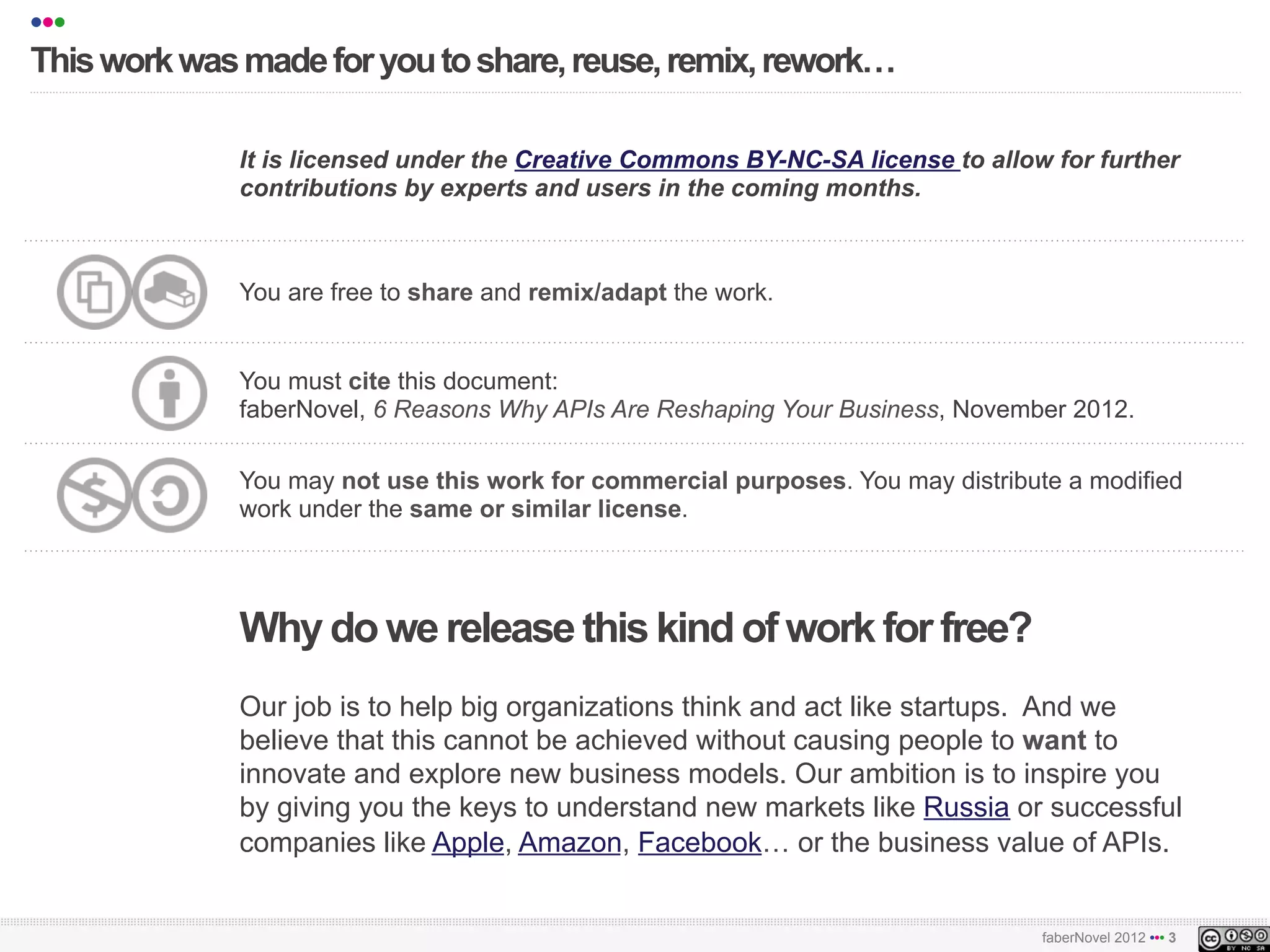
Task: Click the Remix license icon
Action: [169, 292]
